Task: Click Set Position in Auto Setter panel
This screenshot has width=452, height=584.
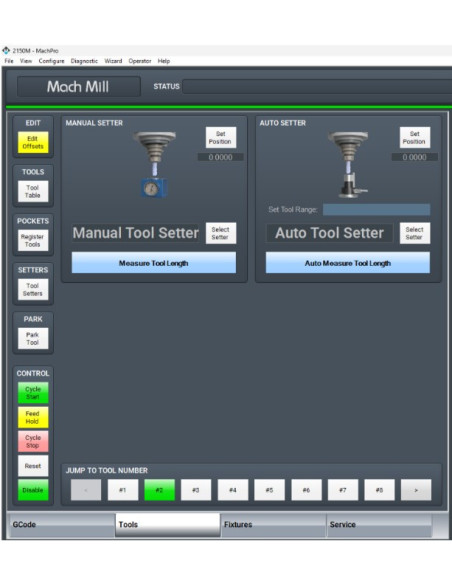Action: (415, 138)
